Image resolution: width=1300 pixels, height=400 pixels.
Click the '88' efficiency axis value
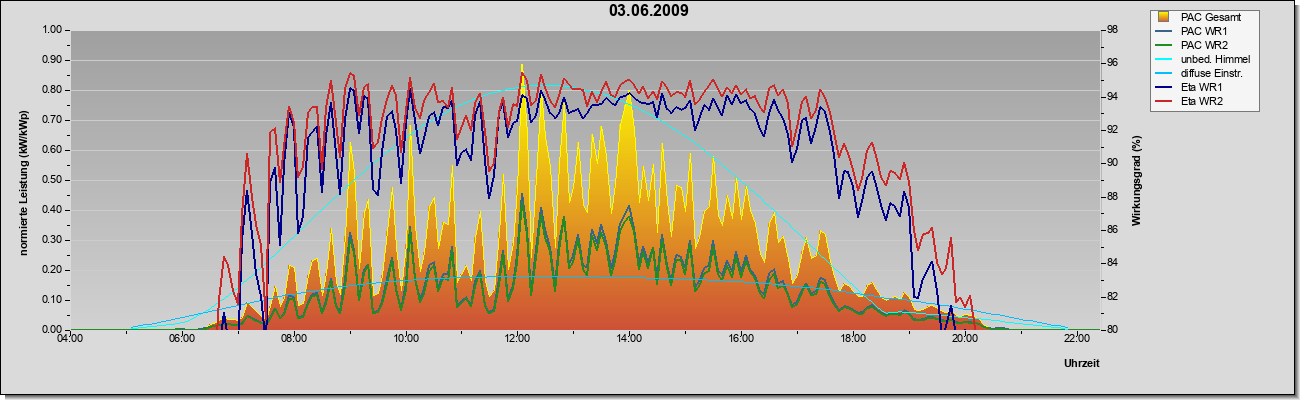(1111, 197)
